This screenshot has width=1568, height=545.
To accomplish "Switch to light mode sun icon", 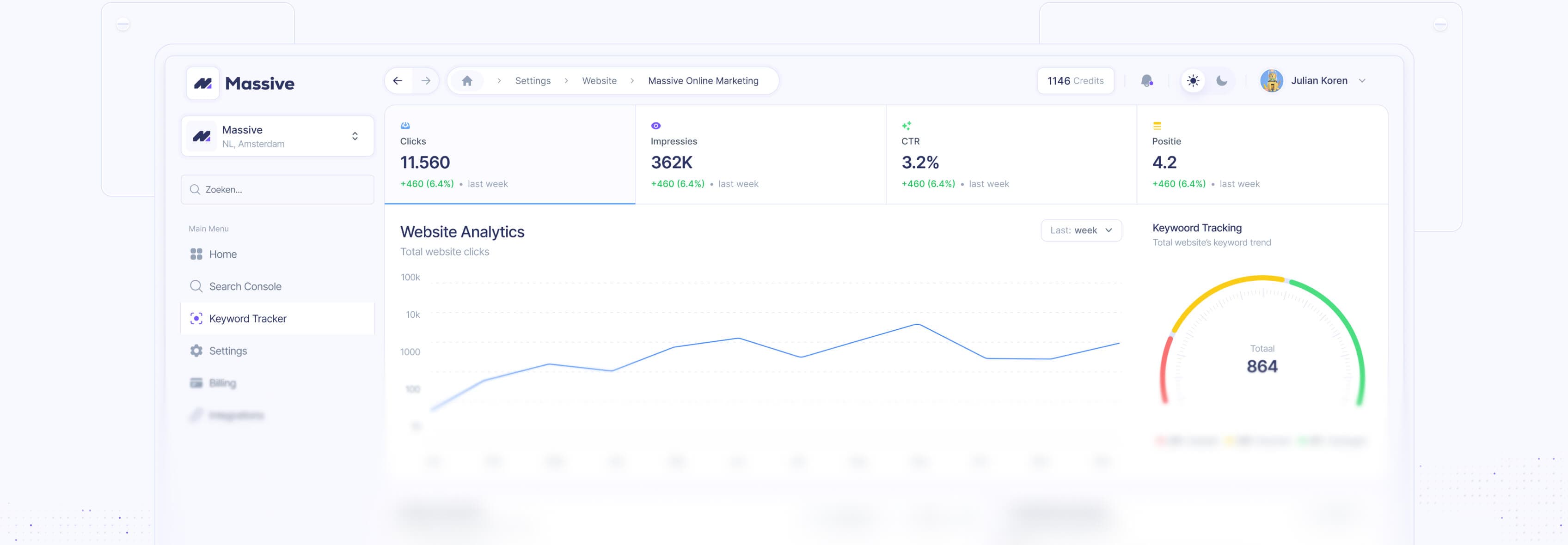I will pos(1193,81).
